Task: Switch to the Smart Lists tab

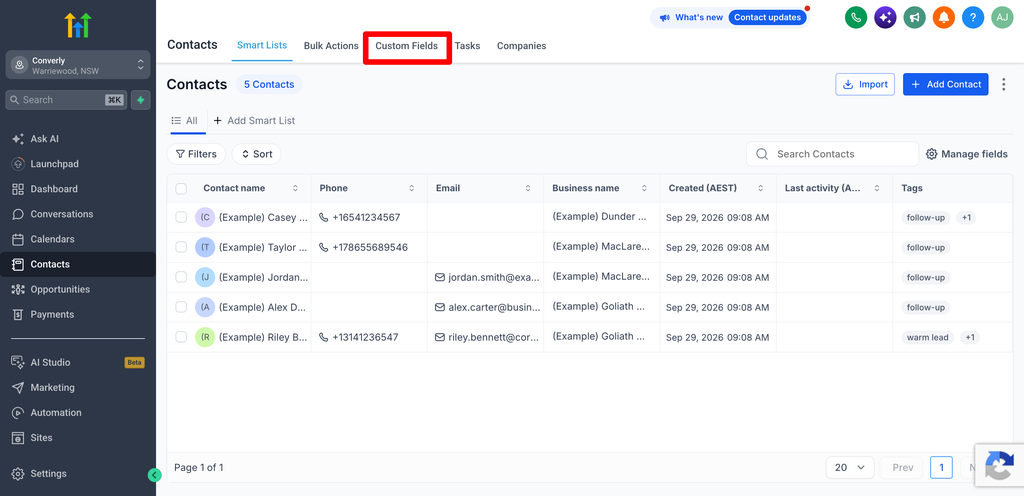Action: coord(262,46)
